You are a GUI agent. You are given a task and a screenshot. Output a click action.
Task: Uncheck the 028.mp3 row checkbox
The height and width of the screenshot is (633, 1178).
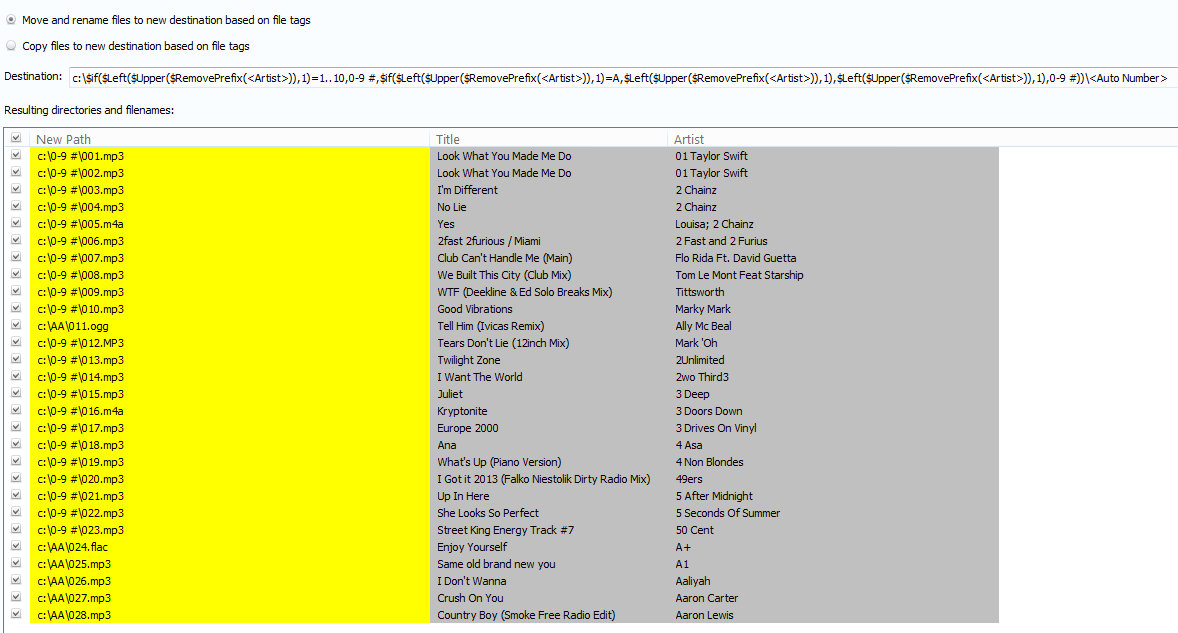coord(15,615)
